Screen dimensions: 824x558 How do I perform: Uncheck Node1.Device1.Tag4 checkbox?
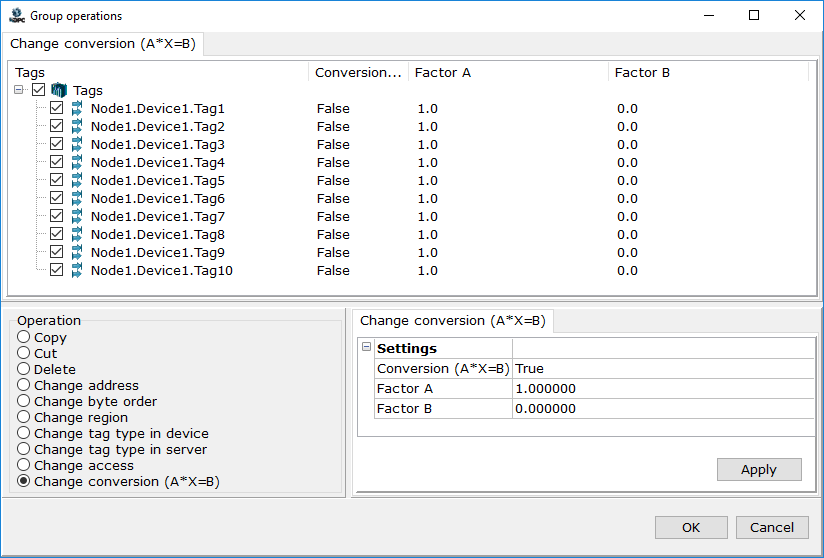click(57, 162)
